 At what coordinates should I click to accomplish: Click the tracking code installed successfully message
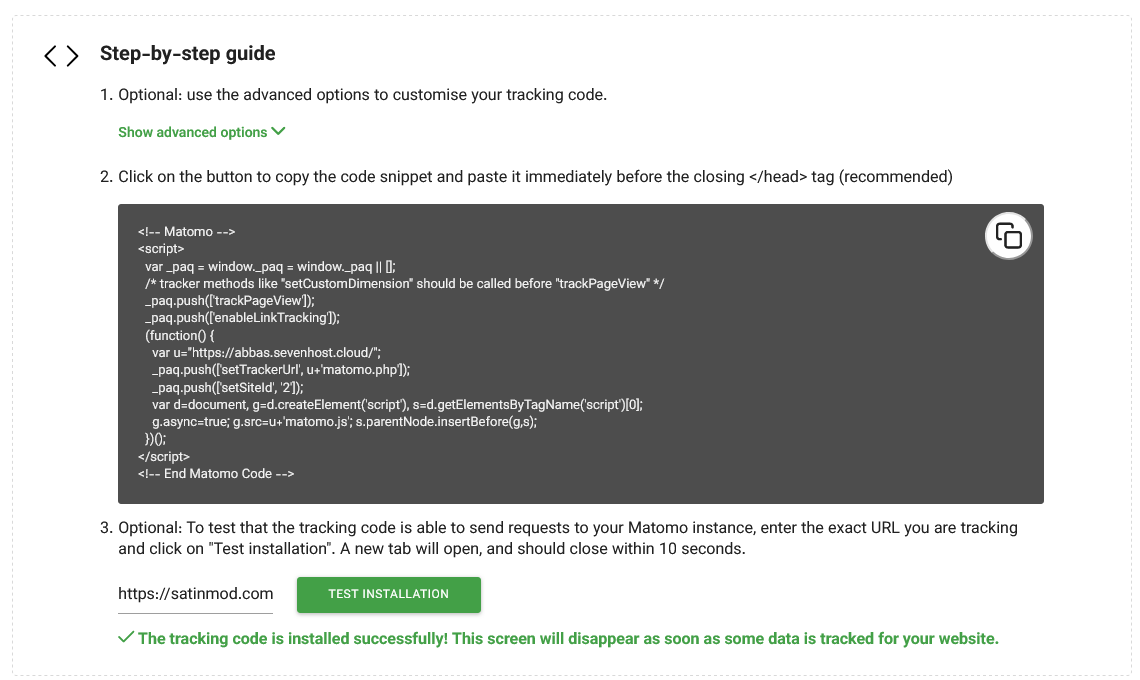pyautogui.click(x=568, y=639)
